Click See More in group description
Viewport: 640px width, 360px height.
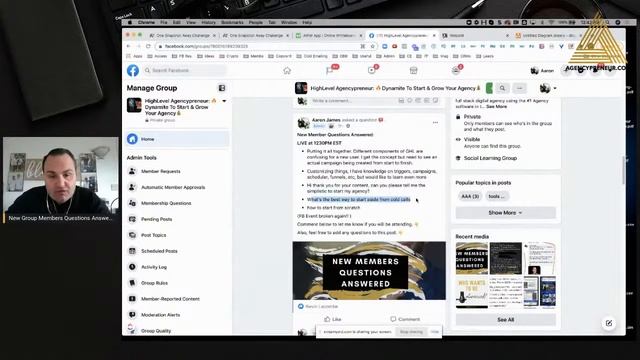point(496,107)
